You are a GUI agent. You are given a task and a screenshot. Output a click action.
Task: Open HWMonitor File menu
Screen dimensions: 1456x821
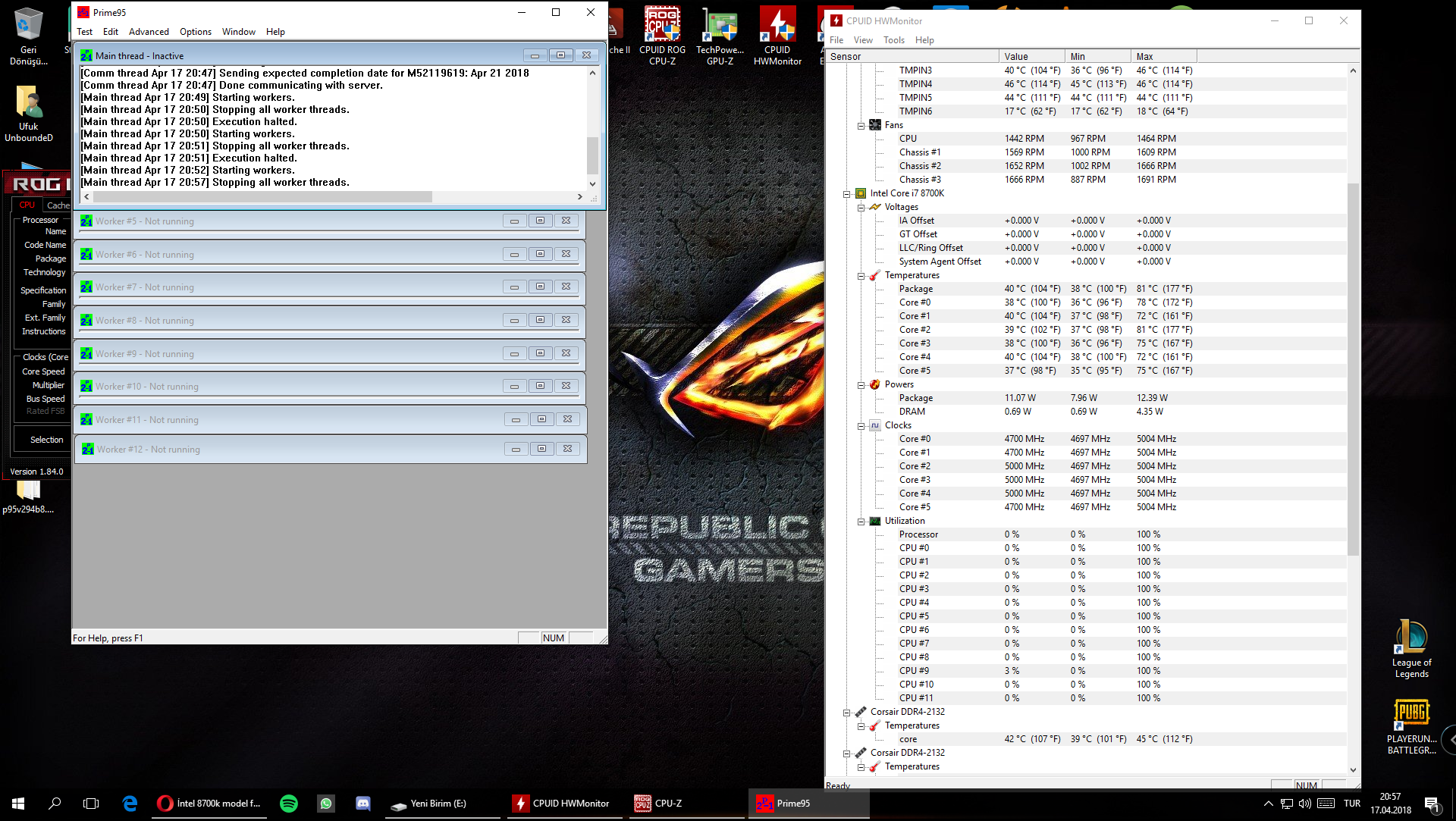click(x=836, y=40)
